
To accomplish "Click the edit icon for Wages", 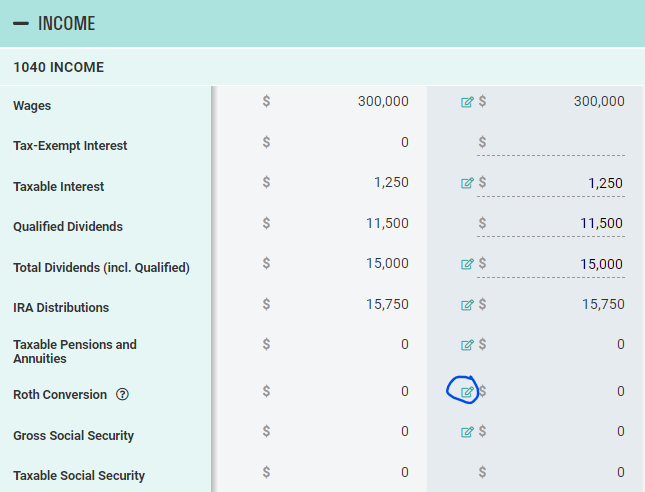I will (467, 101).
